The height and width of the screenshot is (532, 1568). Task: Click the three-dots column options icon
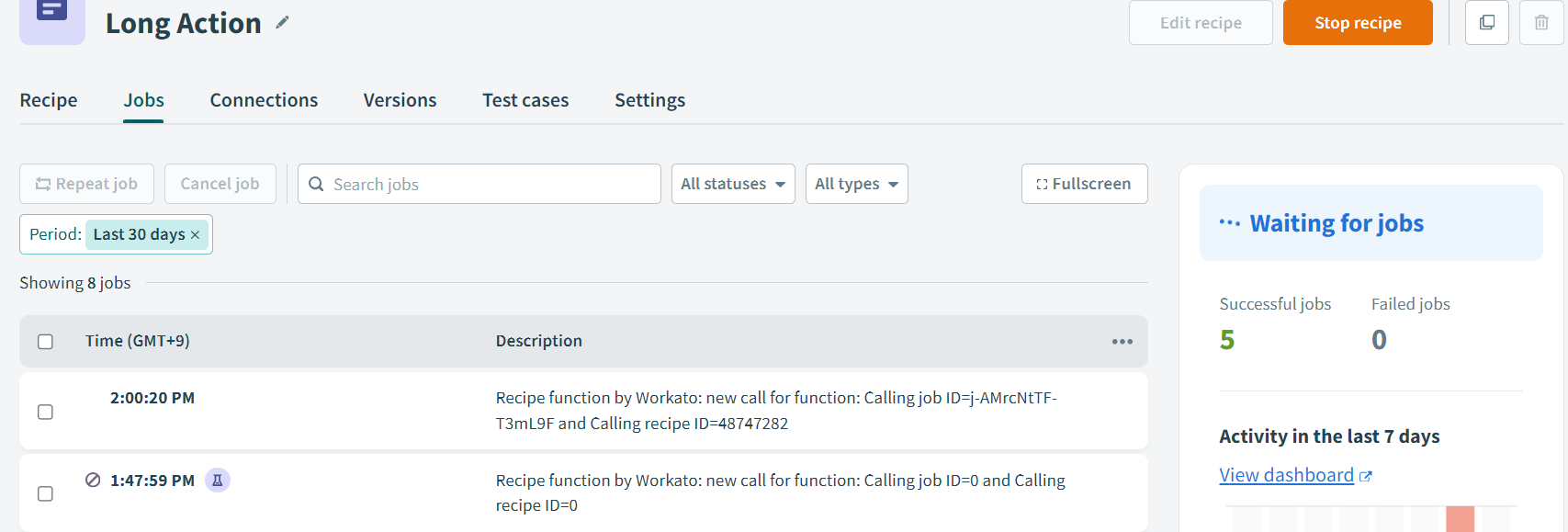tap(1122, 342)
